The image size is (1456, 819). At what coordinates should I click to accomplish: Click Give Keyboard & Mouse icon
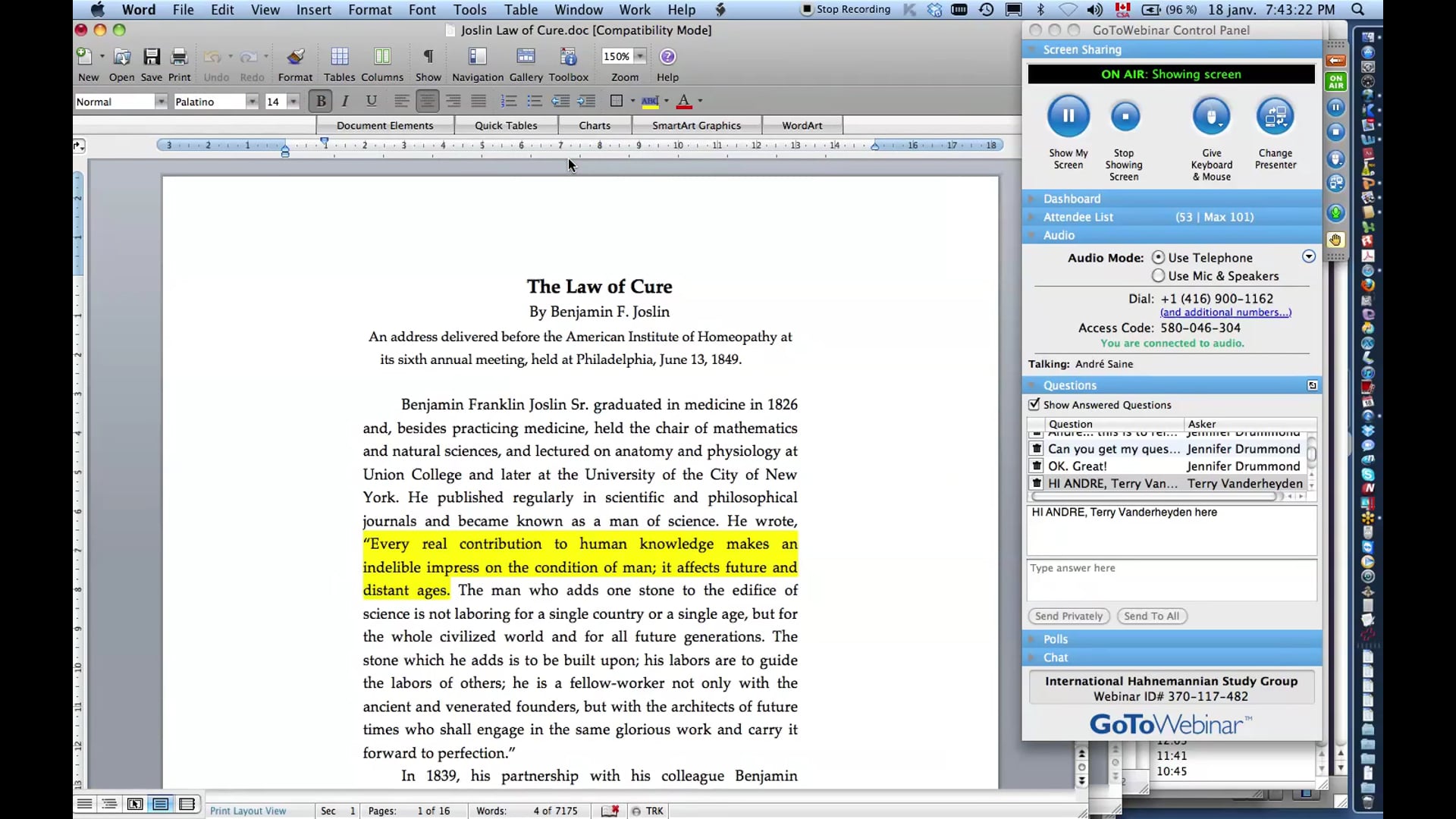click(x=1211, y=117)
